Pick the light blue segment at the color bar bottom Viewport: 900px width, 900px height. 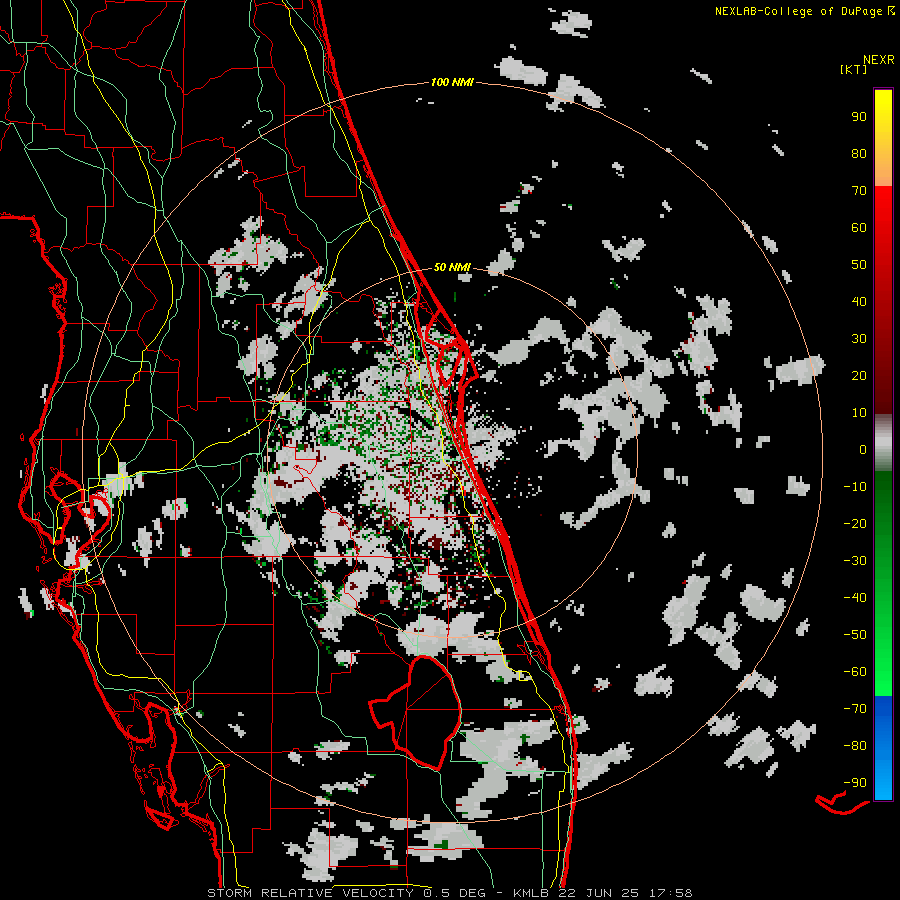(x=883, y=781)
